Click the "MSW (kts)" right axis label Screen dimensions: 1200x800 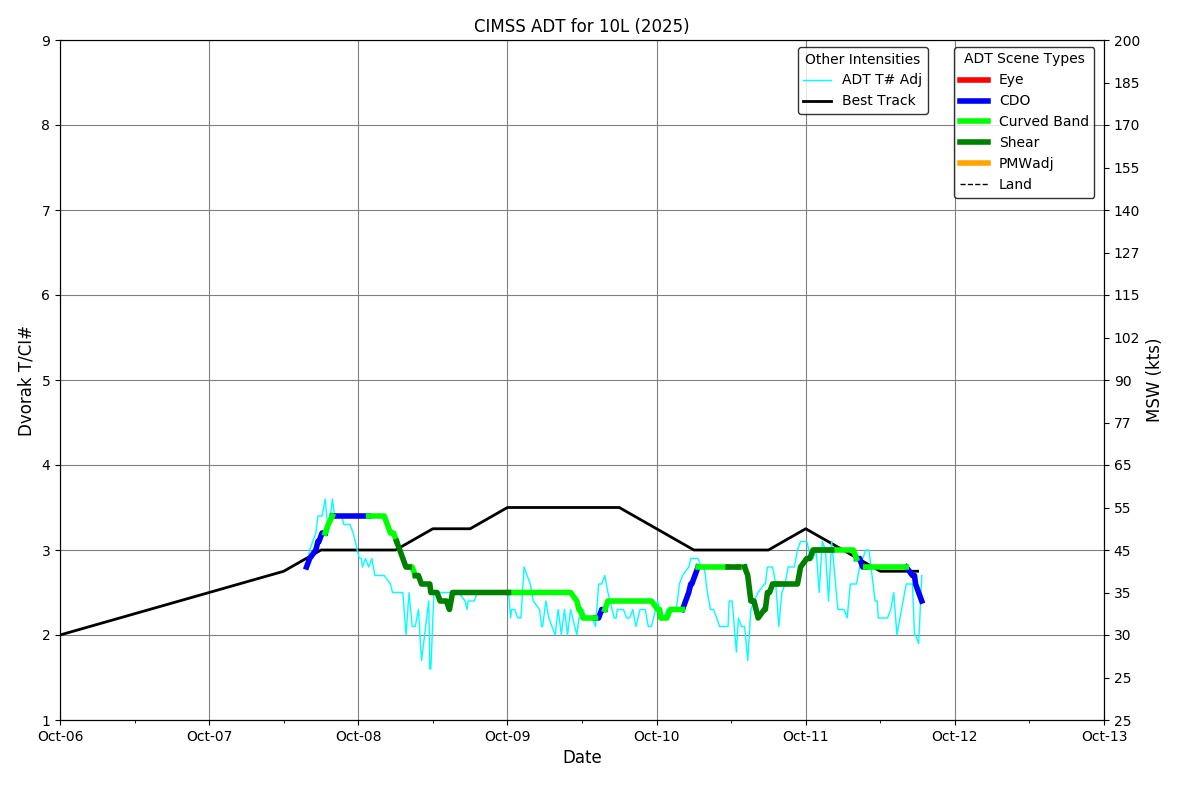click(x=1153, y=380)
